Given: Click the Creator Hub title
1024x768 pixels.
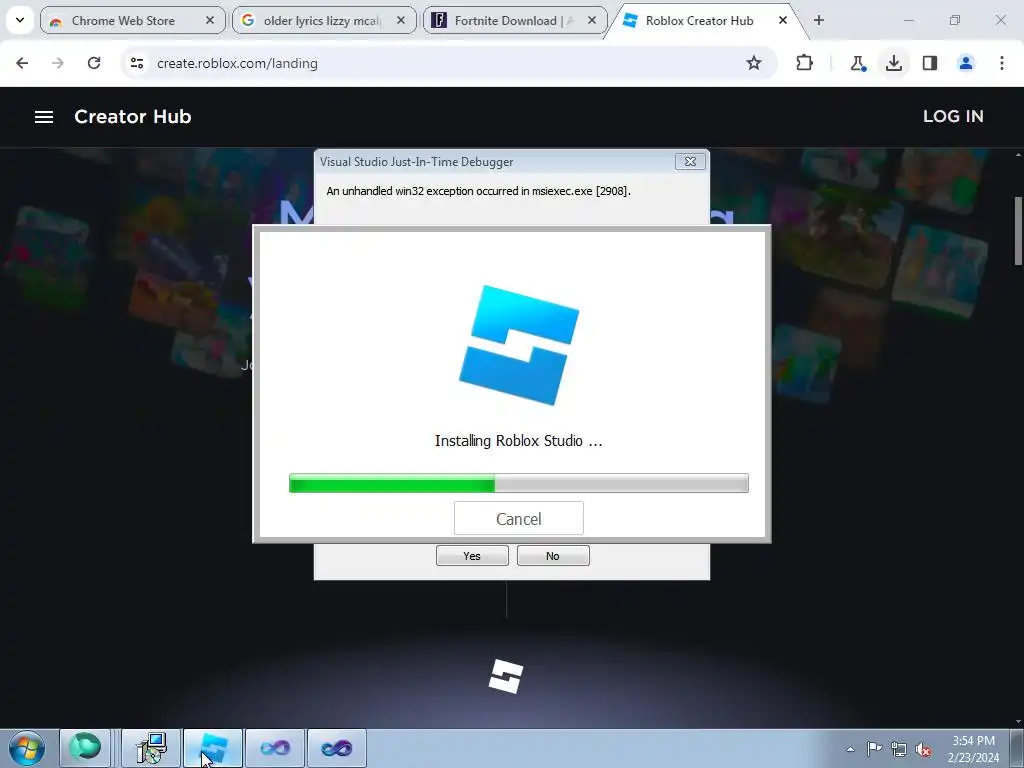Looking at the screenshot, I should [133, 116].
